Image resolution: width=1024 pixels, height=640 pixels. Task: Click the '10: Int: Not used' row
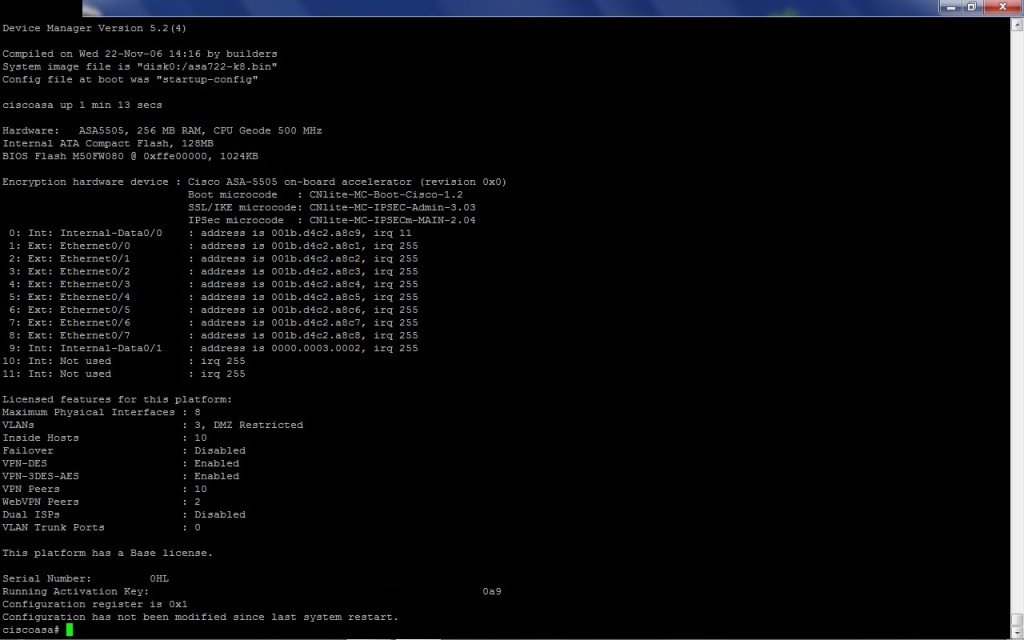pos(123,360)
